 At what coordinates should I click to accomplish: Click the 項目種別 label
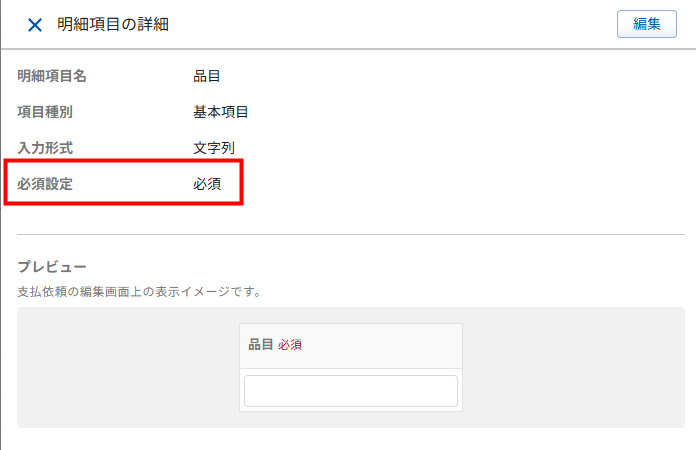point(45,112)
